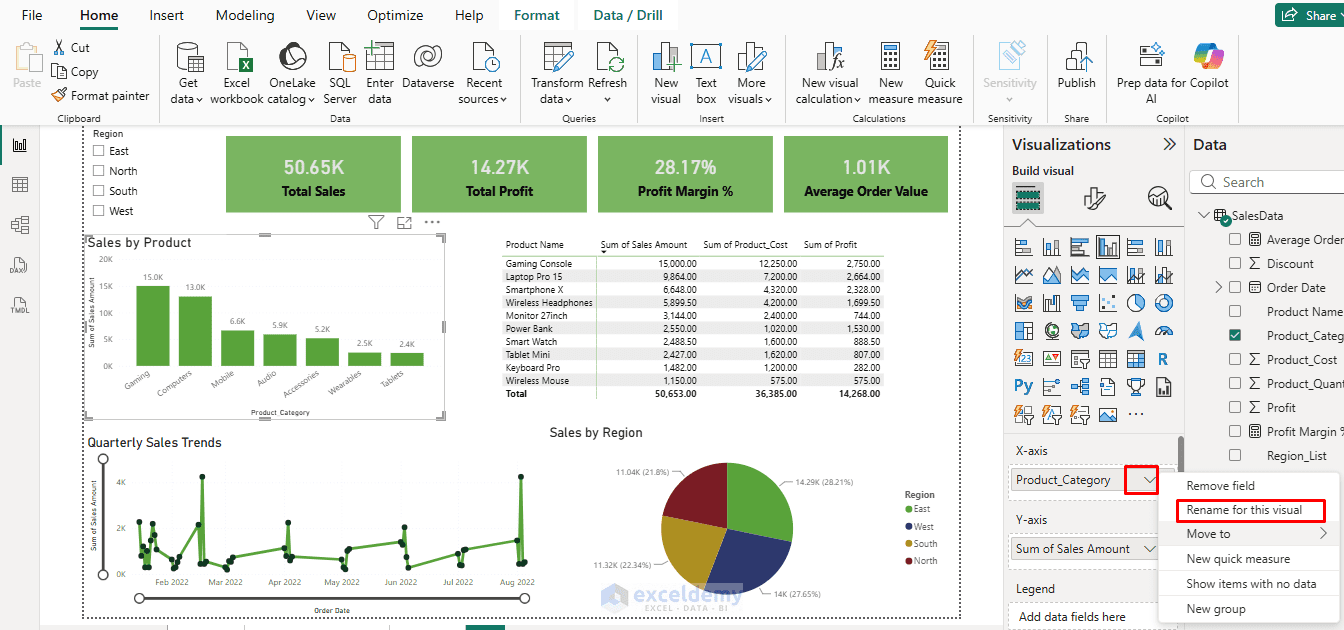1344x630 pixels.
Task: Click the New measure button
Action: pyautogui.click(x=891, y=72)
